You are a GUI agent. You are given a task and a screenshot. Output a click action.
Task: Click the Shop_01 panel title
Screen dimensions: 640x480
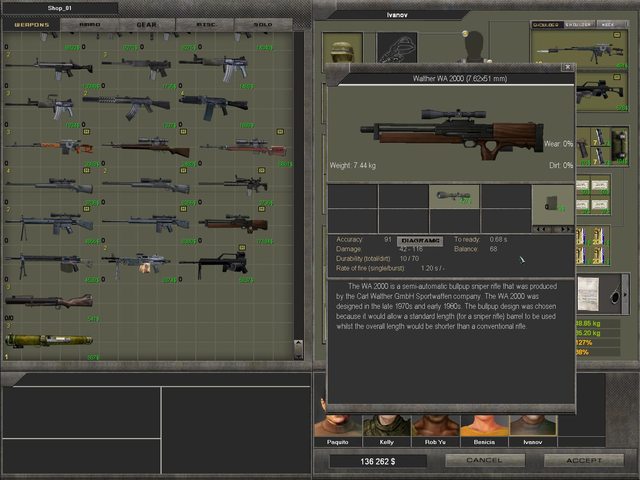[x=60, y=8]
